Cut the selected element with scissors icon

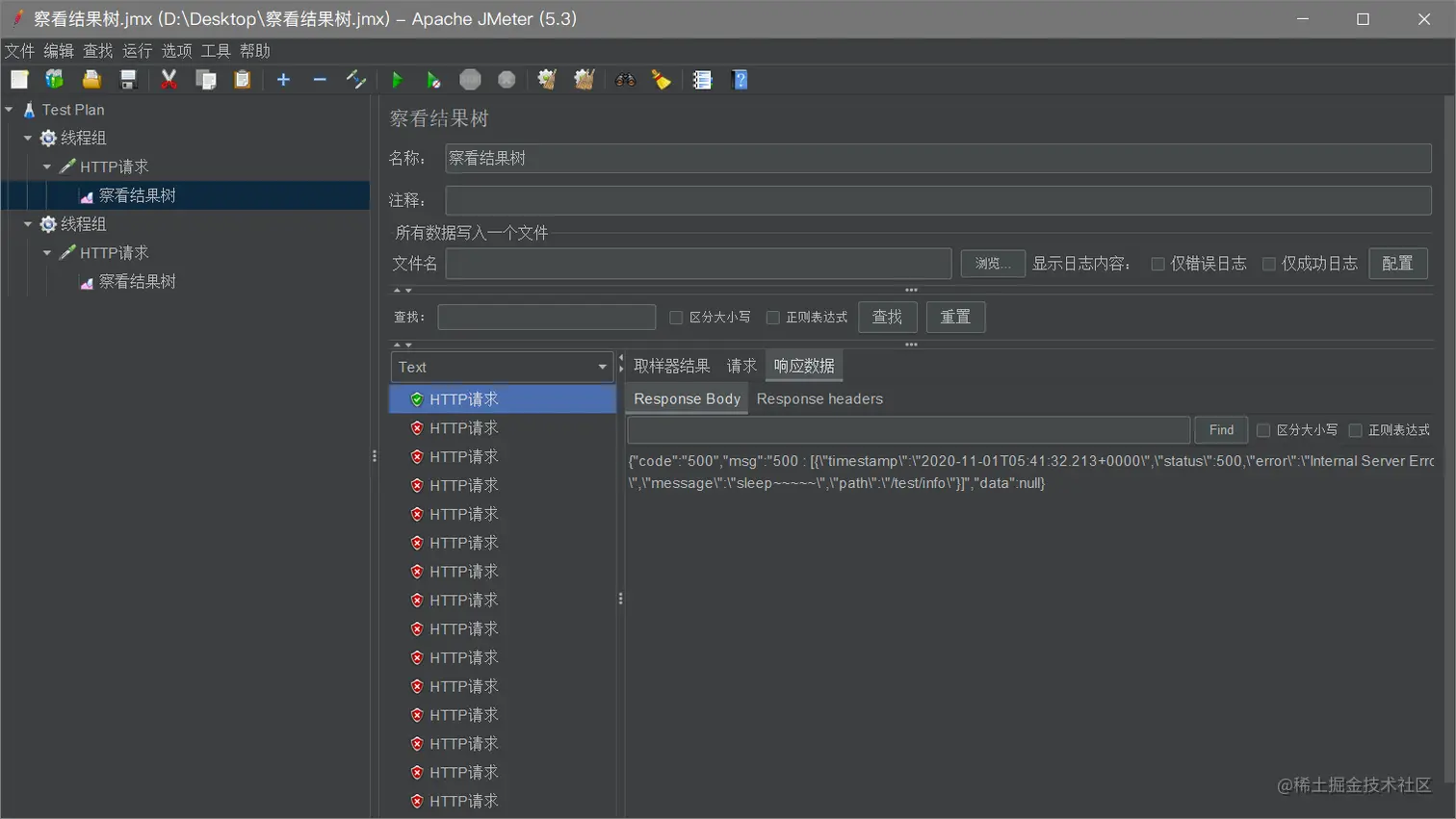[169, 80]
